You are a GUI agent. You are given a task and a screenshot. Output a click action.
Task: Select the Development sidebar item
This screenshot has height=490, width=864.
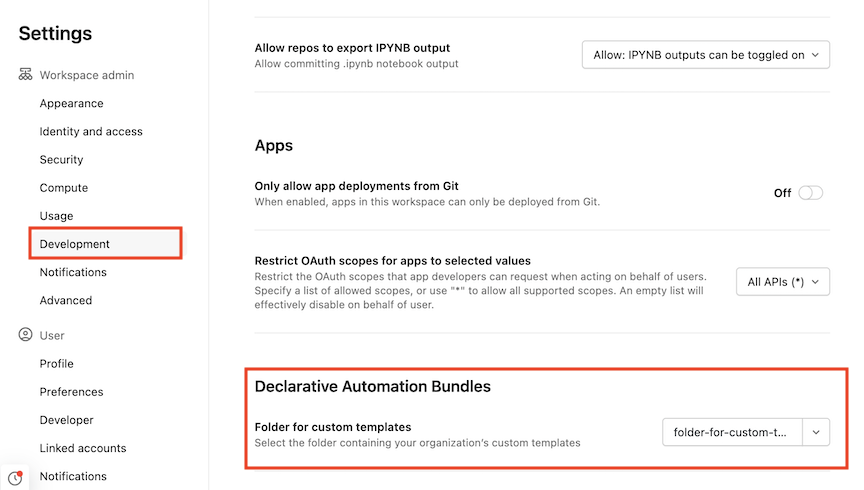pyautogui.click(x=75, y=244)
